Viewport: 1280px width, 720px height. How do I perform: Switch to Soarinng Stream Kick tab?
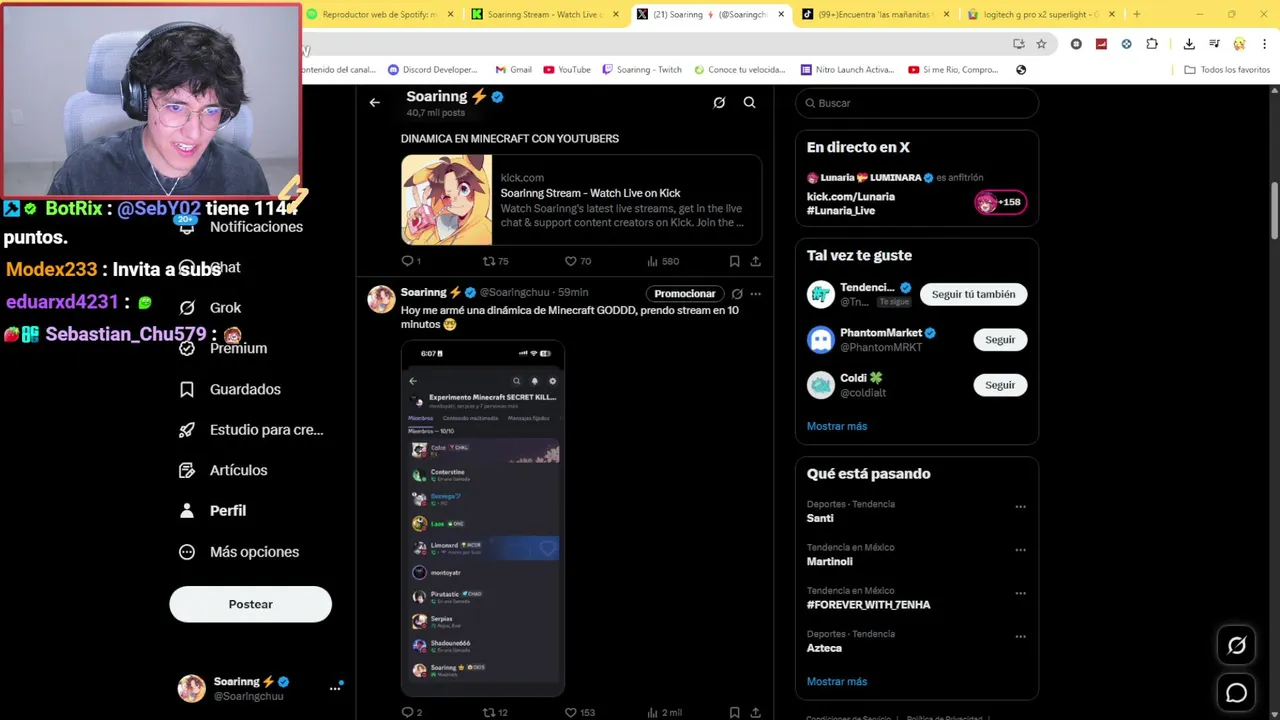[x=545, y=14]
